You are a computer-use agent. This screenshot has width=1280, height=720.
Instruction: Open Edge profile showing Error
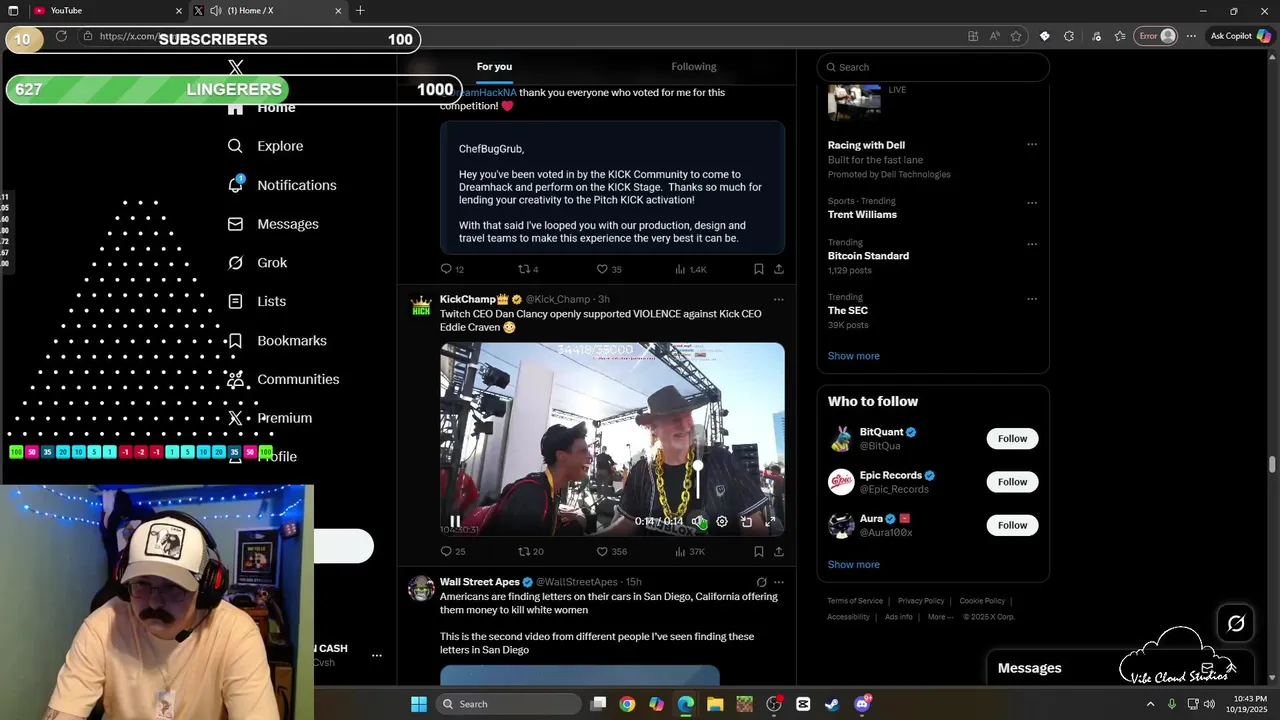[1157, 36]
